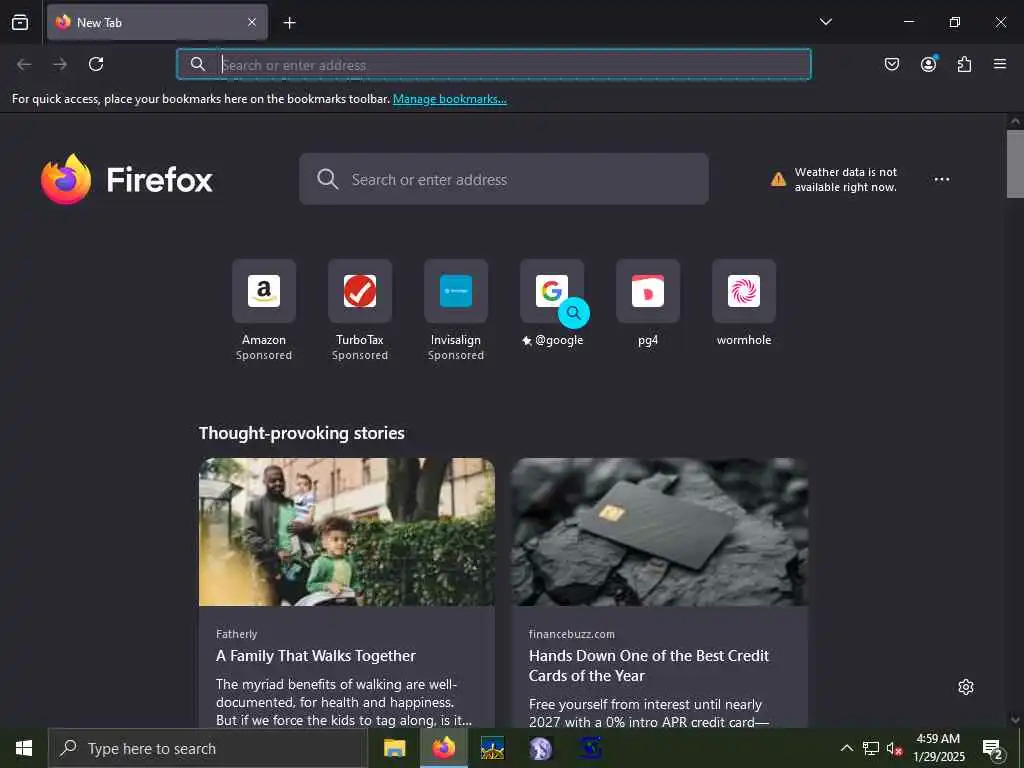Open weather widget three-dot menu
Viewport: 1024px width, 768px height.
point(941,179)
